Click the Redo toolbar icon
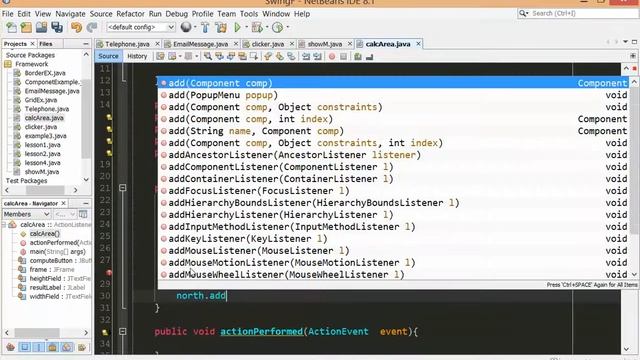Viewport: 640px width, 360px height. [x=92, y=27]
